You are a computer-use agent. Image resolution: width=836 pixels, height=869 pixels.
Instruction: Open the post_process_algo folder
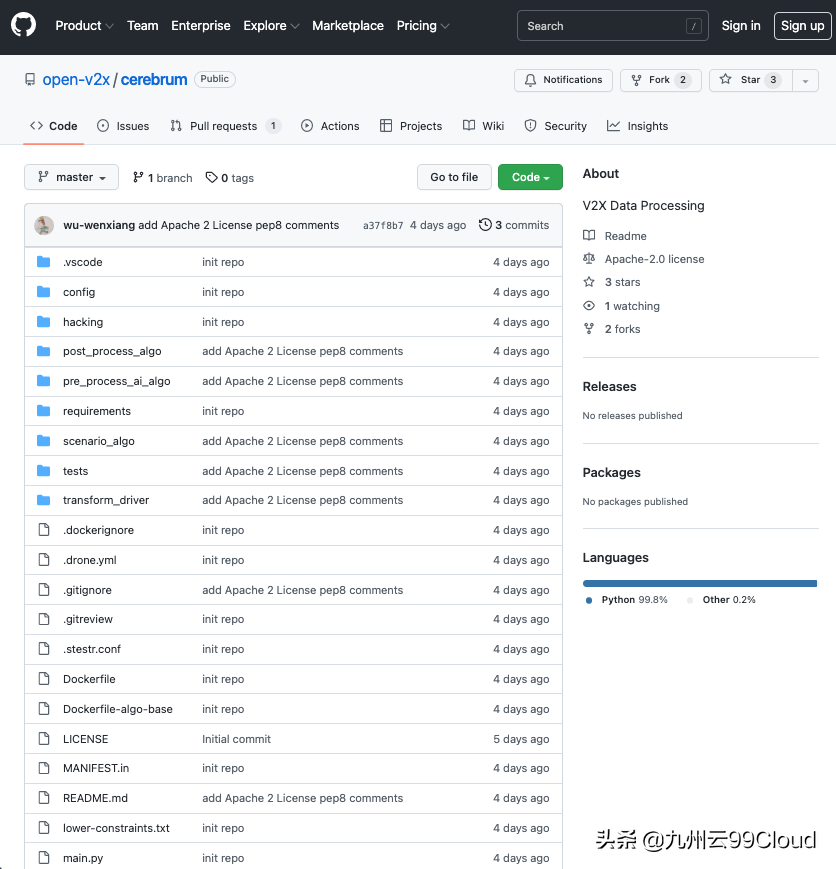point(112,351)
